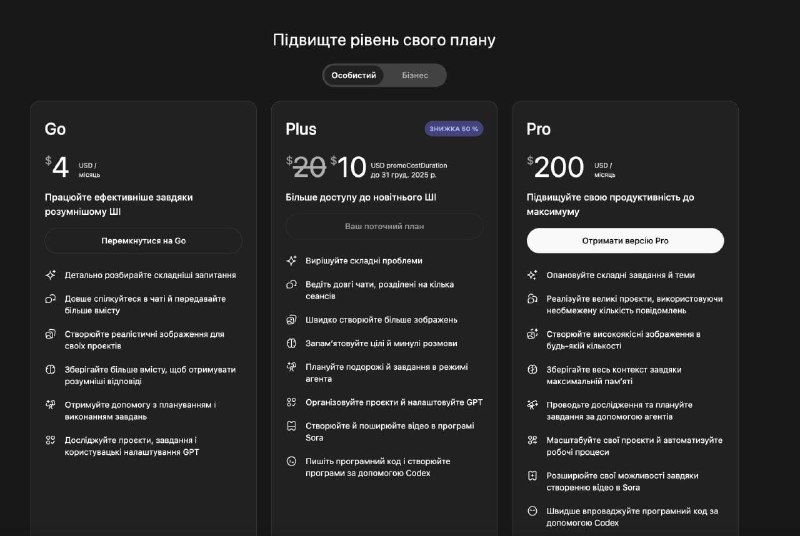Click the image icon in Go plan features
The height and width of the screenshot is (536, 800).
pos(50,334)
